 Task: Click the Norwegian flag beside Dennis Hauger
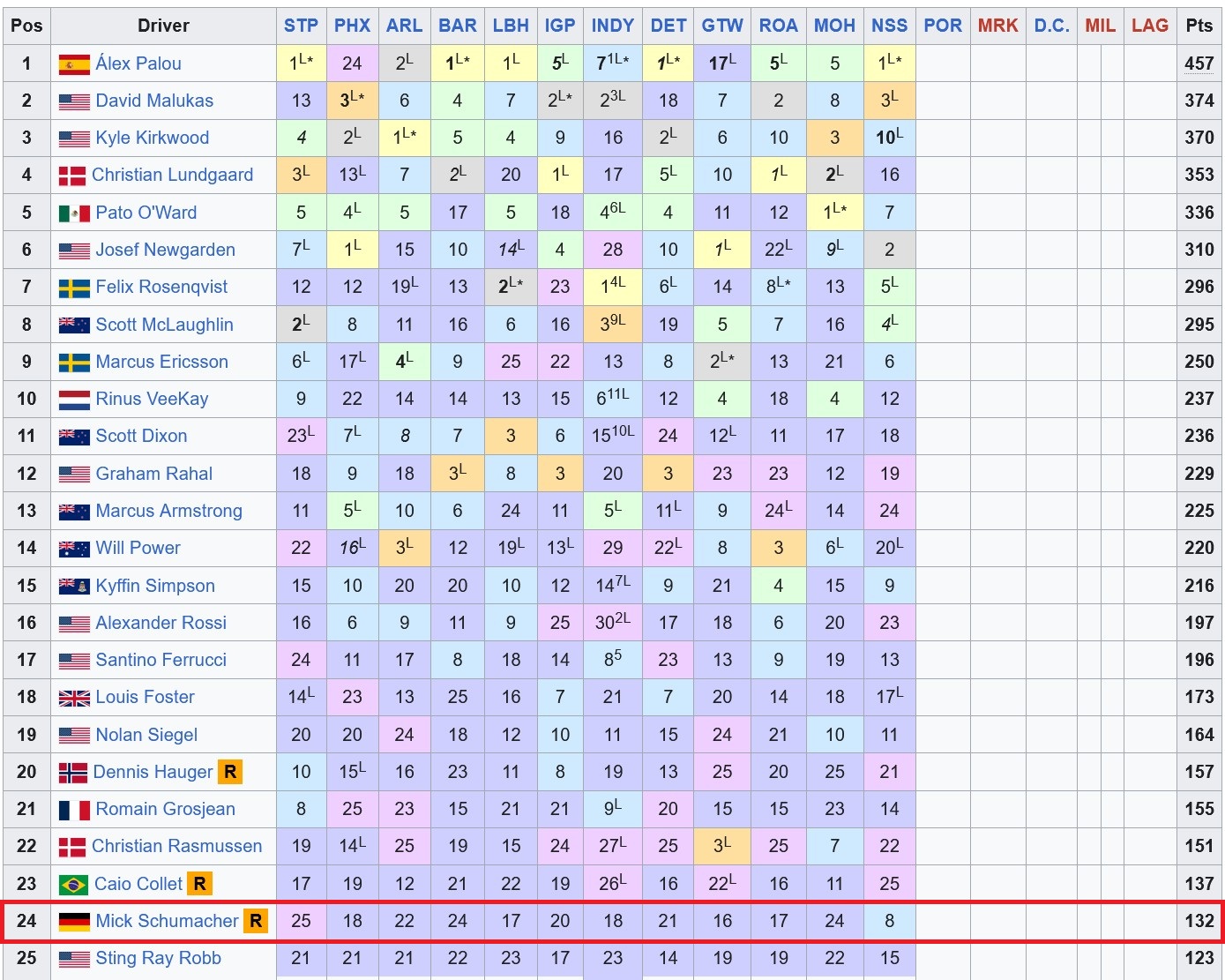click(x=72, y=773)
